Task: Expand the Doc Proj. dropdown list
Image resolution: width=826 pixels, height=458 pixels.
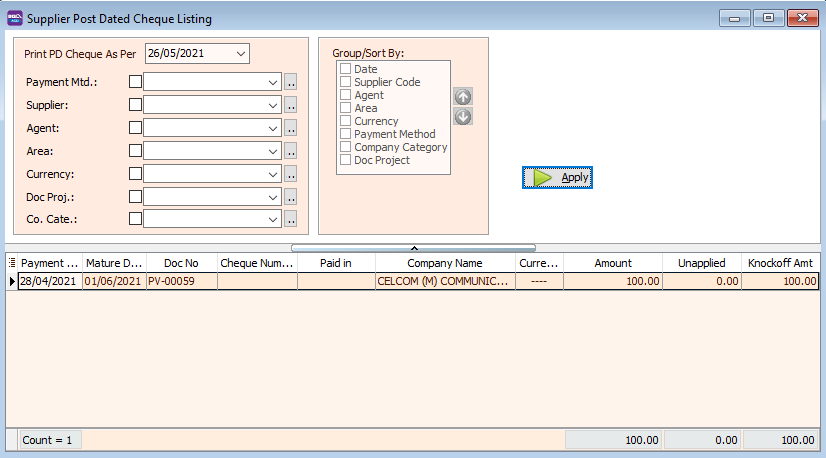Action: [x=273, y=197]
